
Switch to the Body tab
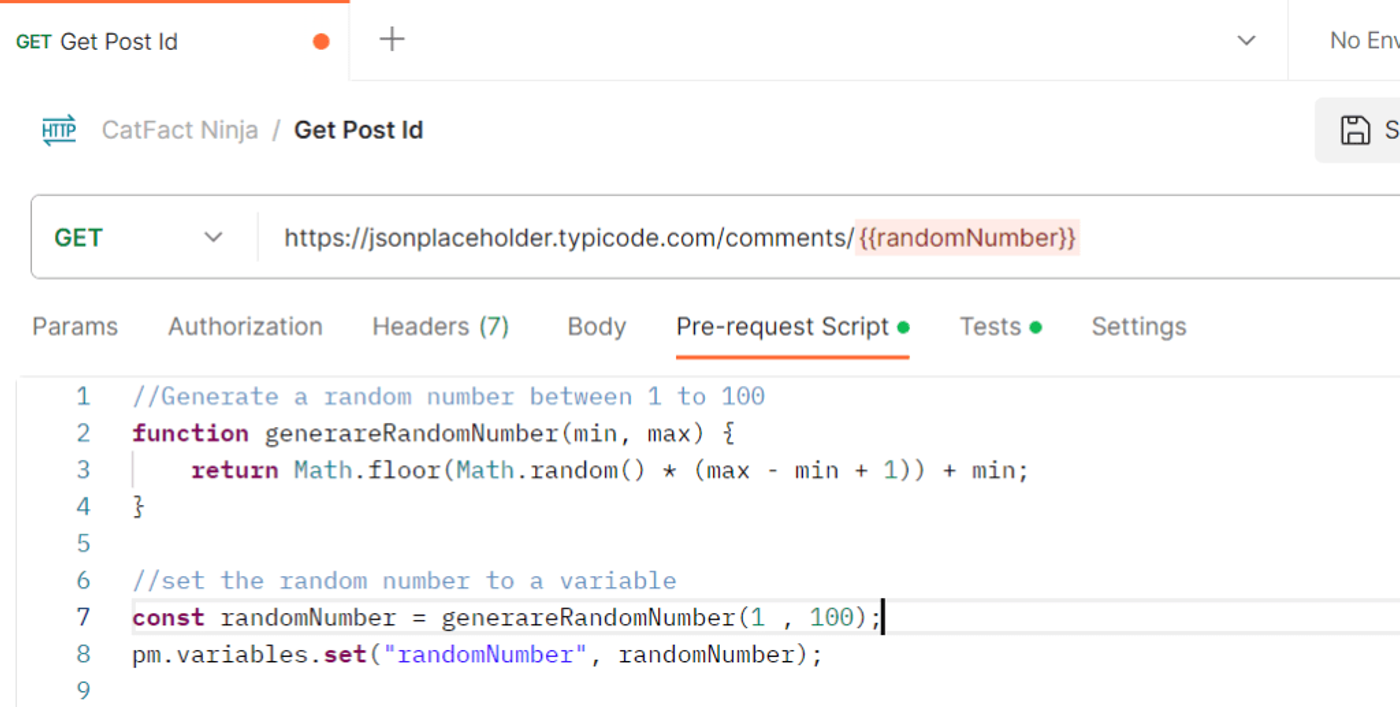pyautogui.click(x=596, y=327)
